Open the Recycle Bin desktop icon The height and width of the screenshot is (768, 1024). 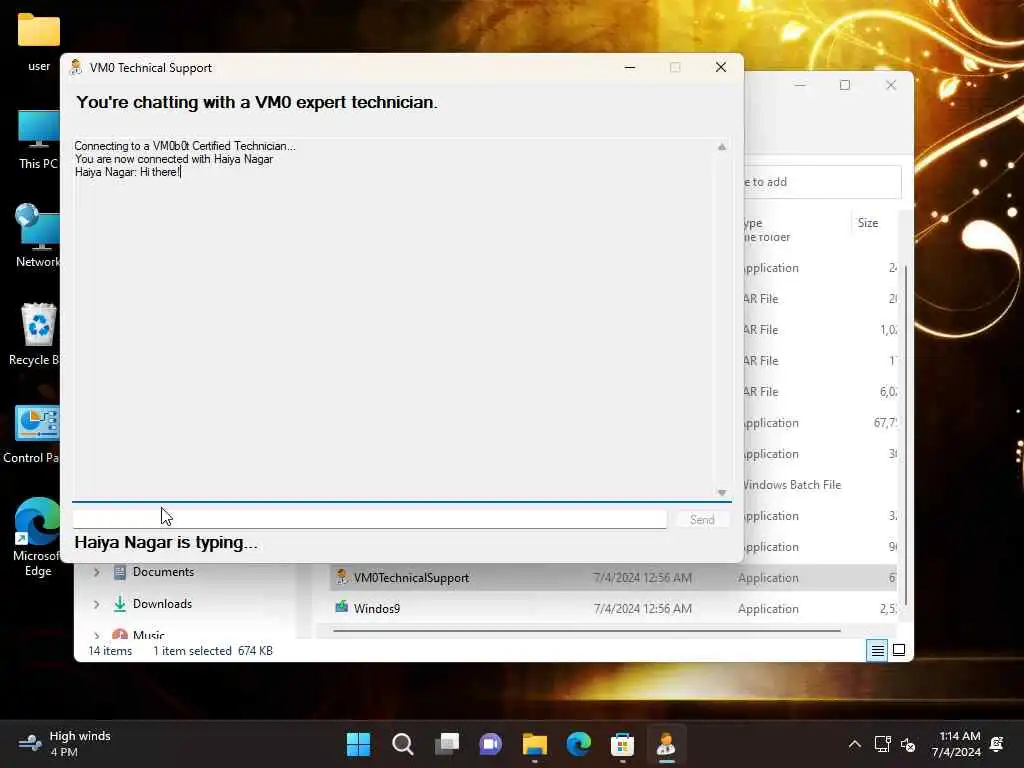tap(34, 334)
